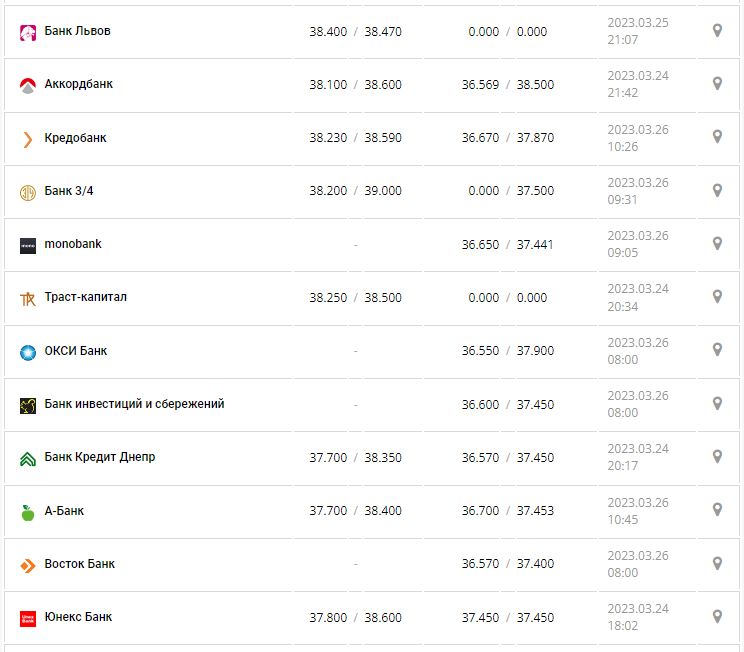
Task: Click the Восток Банк location pin
Action: (717, 563)
